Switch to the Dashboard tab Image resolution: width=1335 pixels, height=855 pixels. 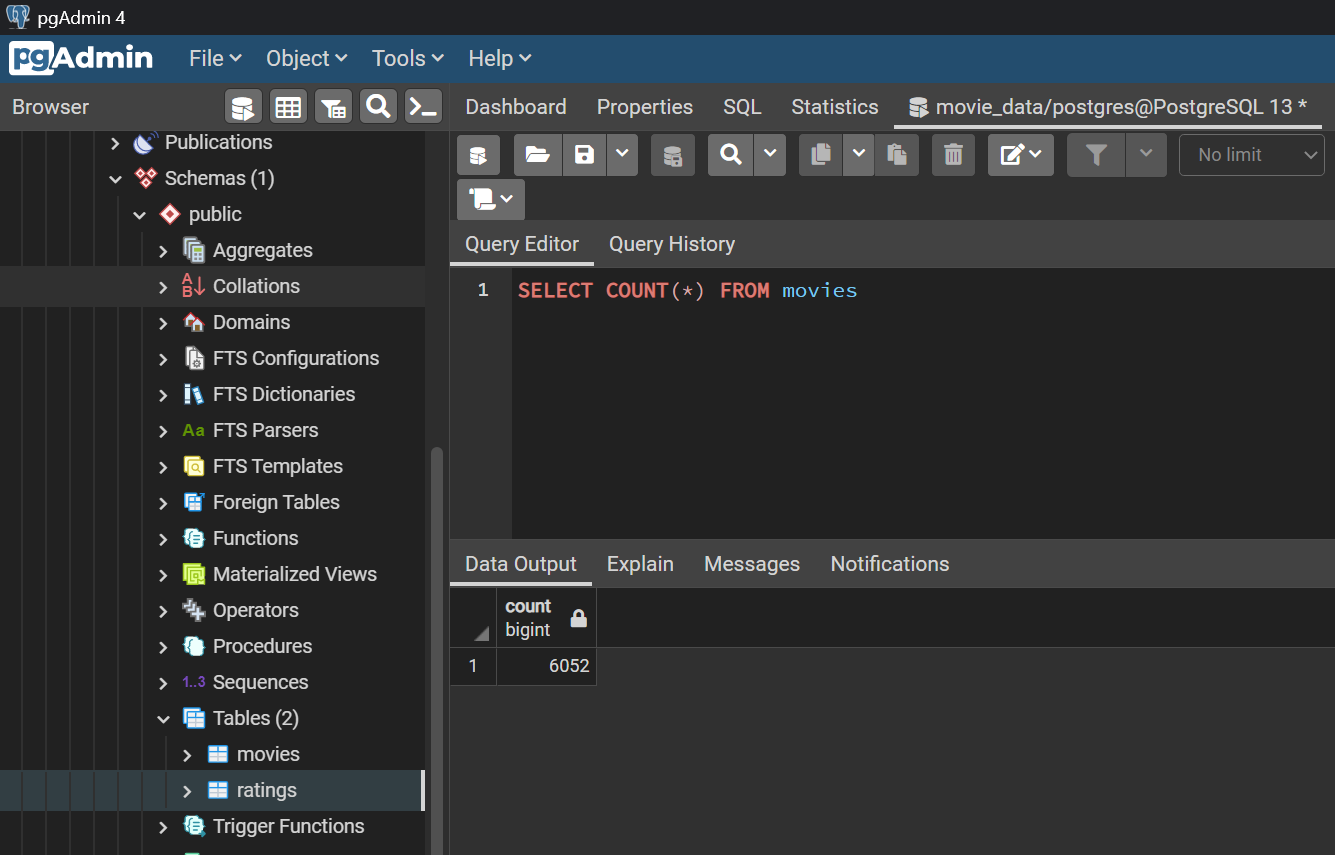(516, 107)
